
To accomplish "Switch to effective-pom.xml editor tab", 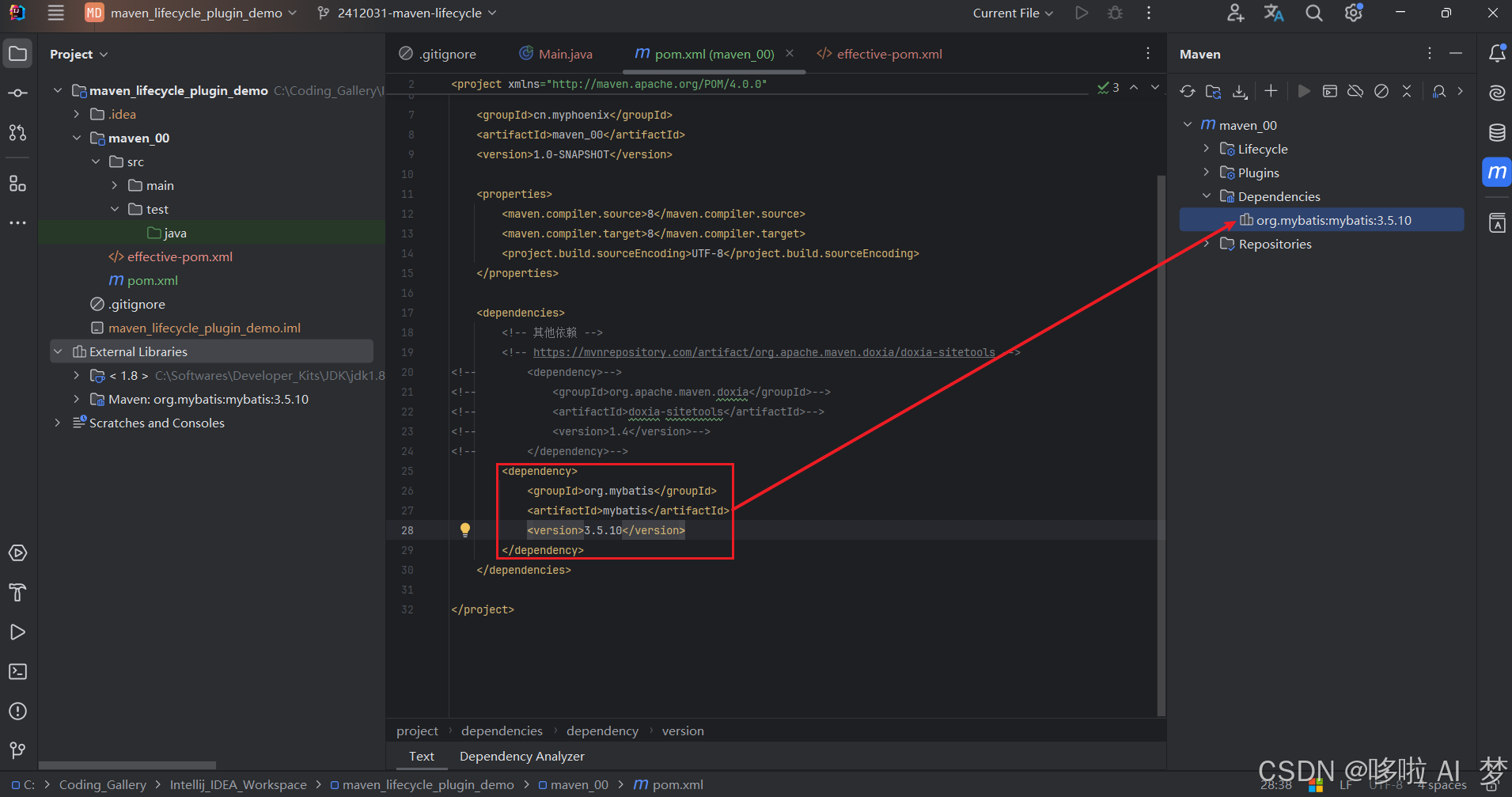I will coord(879,54).
